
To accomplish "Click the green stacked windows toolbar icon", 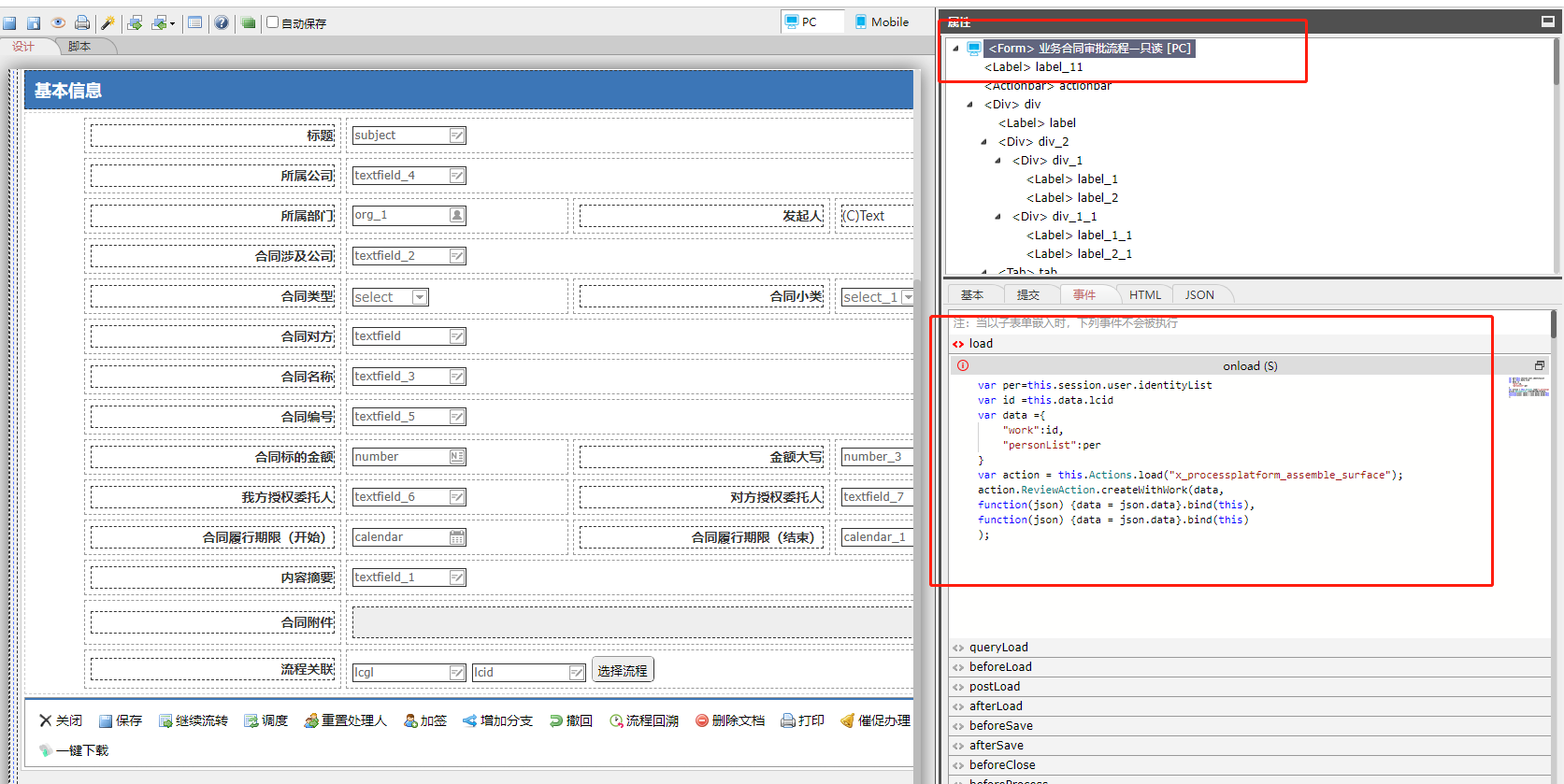I will [x=248, y=22].
